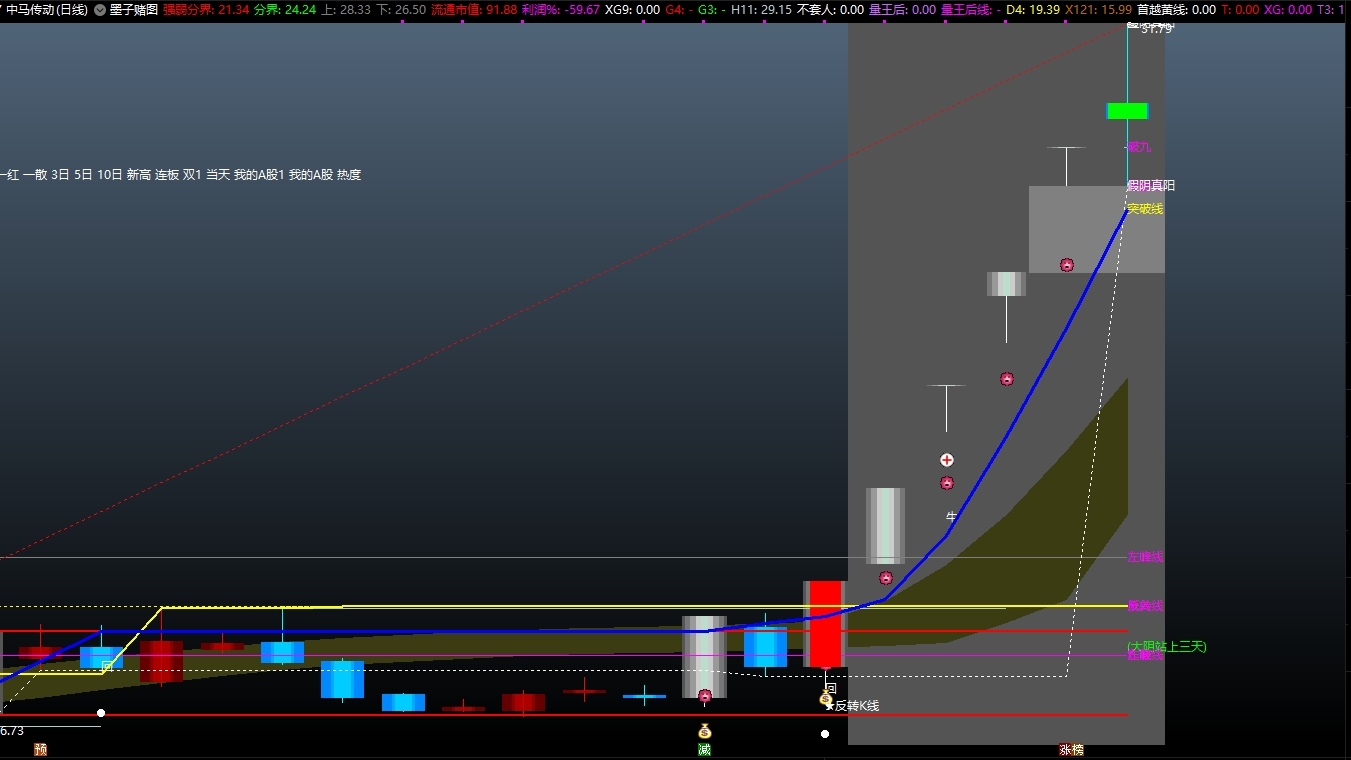Switch to the 10日 tab

coord(110,175)
